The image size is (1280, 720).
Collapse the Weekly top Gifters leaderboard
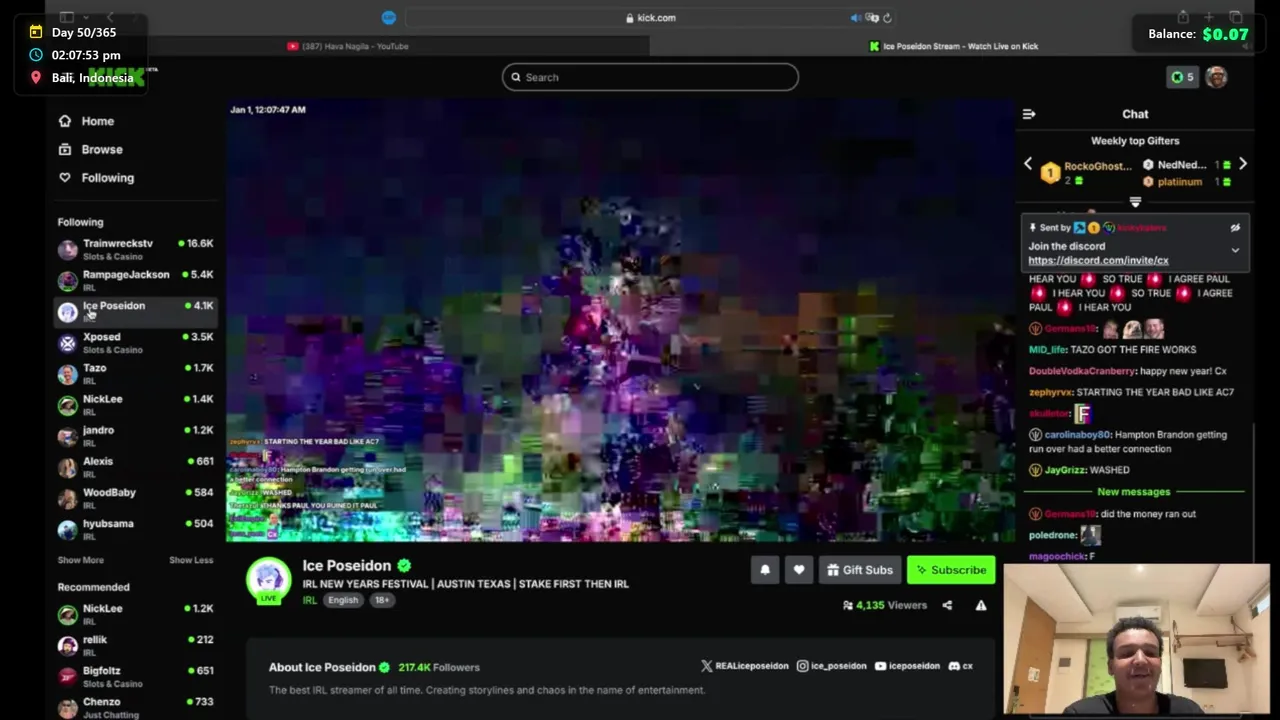1135,202
